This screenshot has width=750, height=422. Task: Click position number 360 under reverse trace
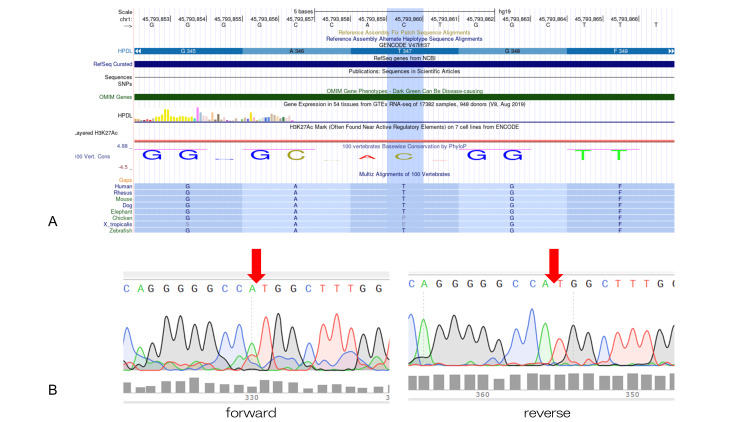[483, 395]
